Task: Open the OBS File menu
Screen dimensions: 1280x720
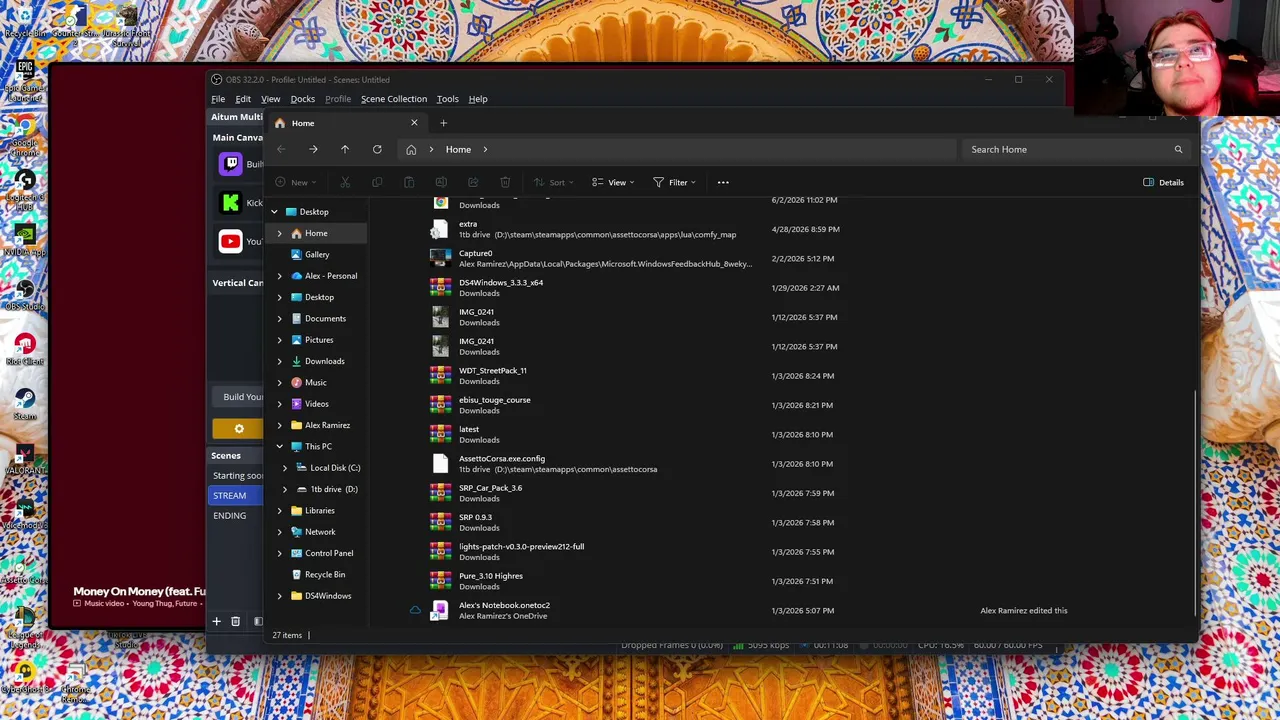Action: pos(218,99)
